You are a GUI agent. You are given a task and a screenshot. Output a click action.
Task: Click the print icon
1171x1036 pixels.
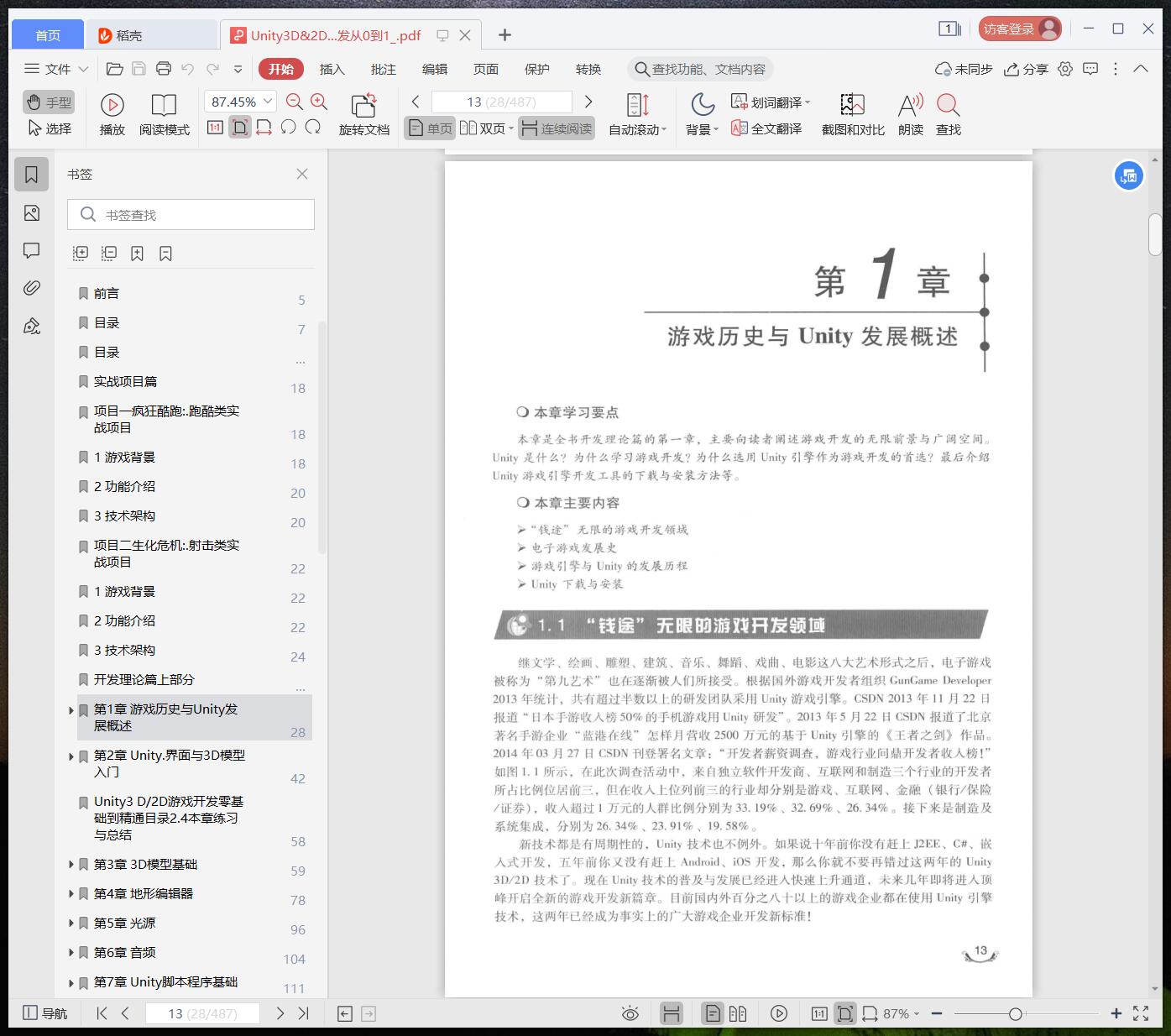164,69
